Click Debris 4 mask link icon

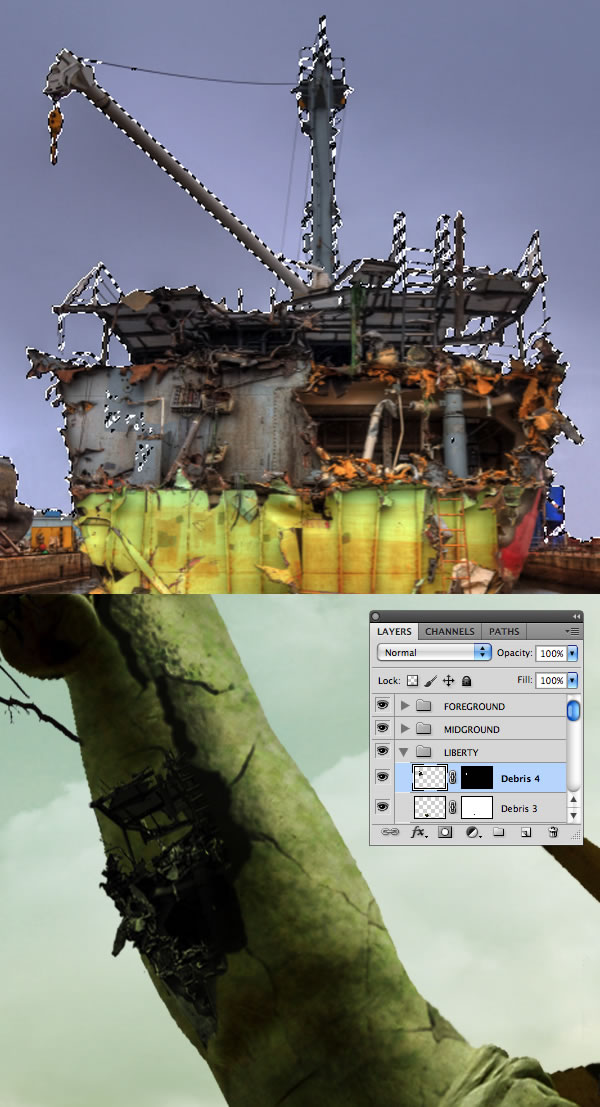[x=453, y=778]
